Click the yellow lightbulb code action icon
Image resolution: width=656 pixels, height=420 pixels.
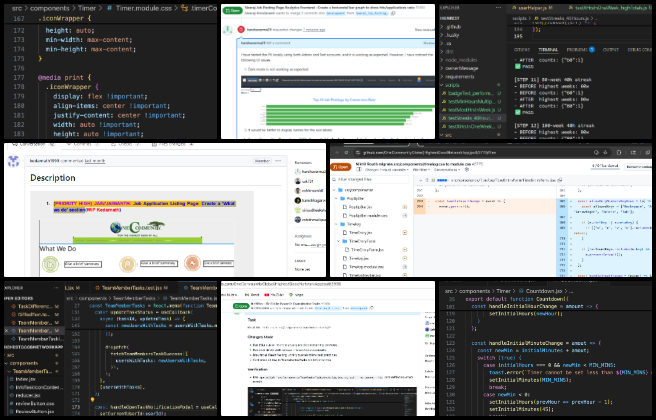(x=92, y=400)
